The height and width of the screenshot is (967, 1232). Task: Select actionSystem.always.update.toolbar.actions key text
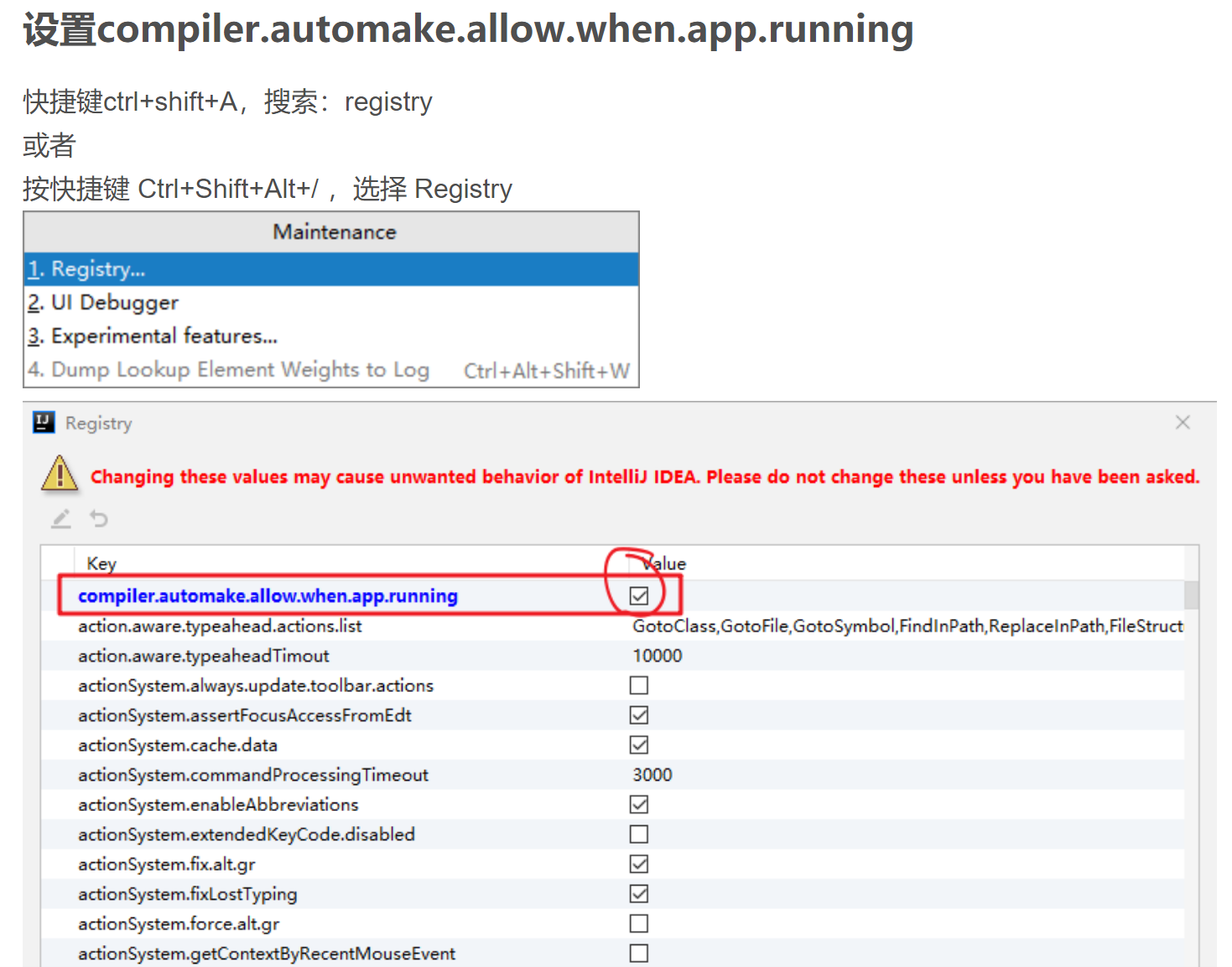(256, 685)
